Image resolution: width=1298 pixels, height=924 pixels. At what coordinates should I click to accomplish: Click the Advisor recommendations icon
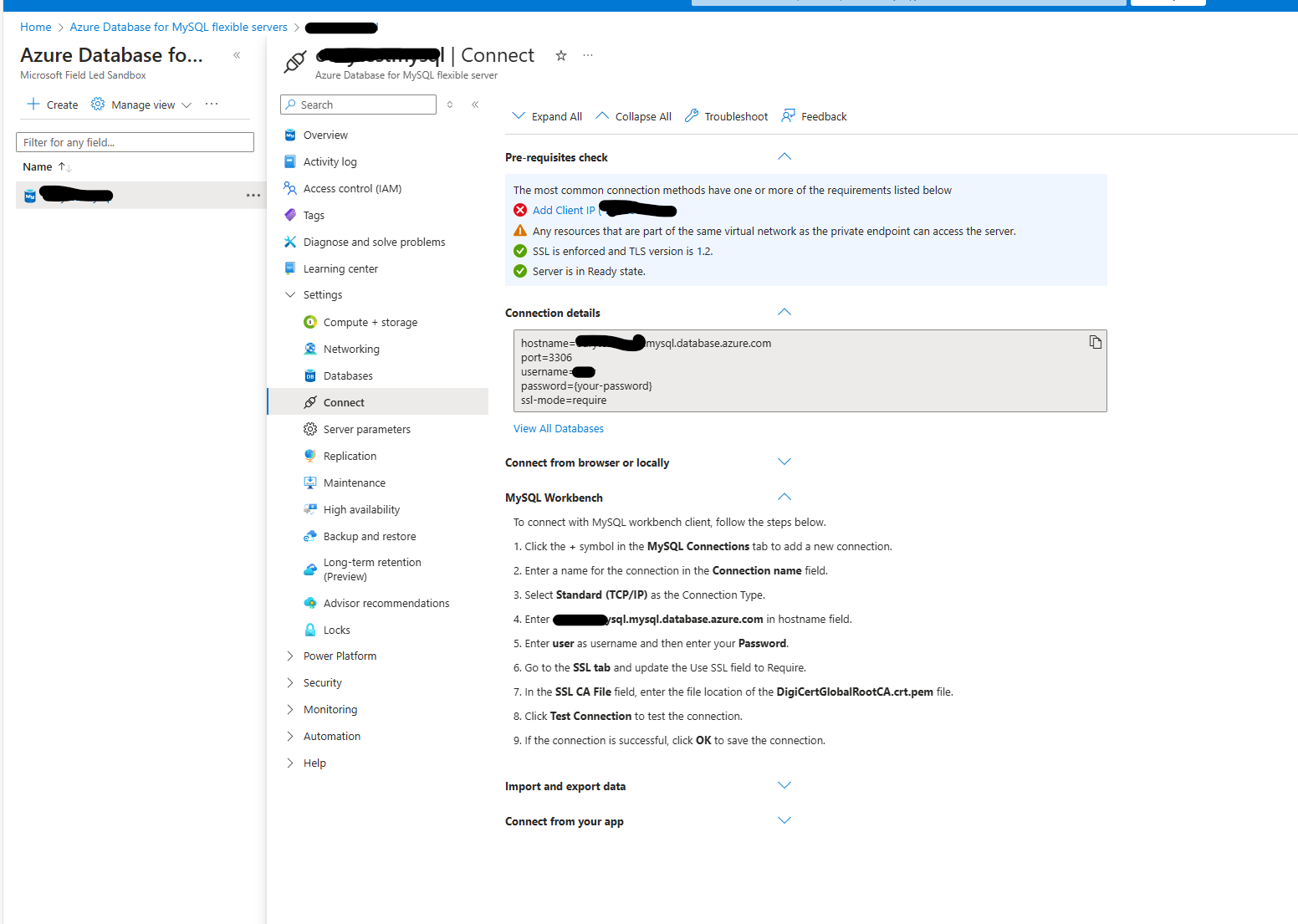point(310,604)
